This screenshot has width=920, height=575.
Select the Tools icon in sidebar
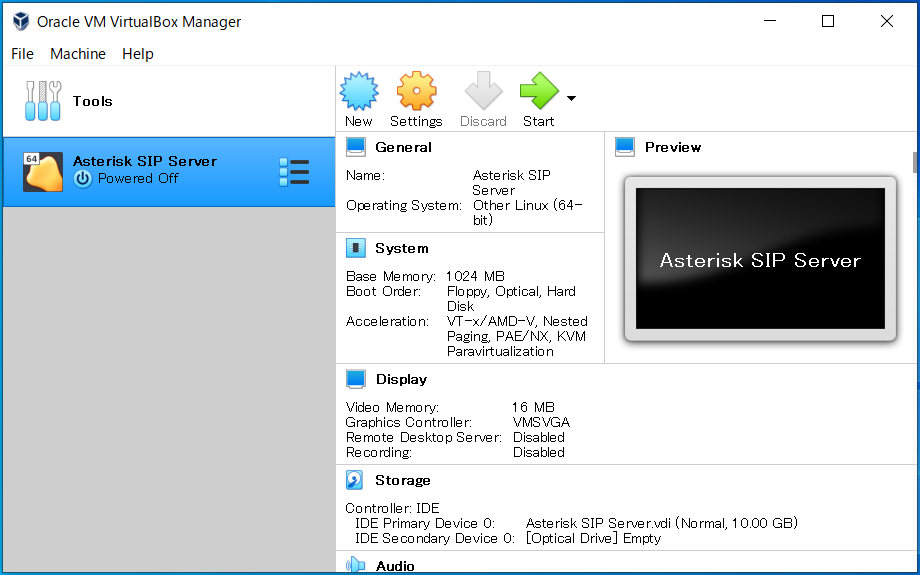[43, 101]
